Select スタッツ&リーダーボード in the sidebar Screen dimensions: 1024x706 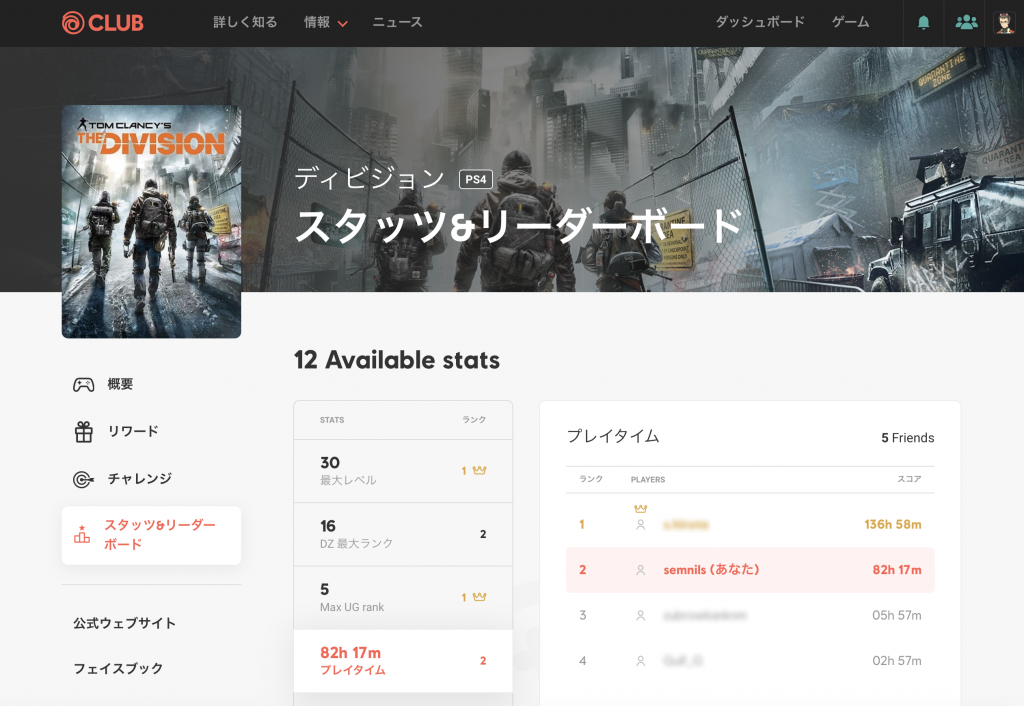point(152,536)
